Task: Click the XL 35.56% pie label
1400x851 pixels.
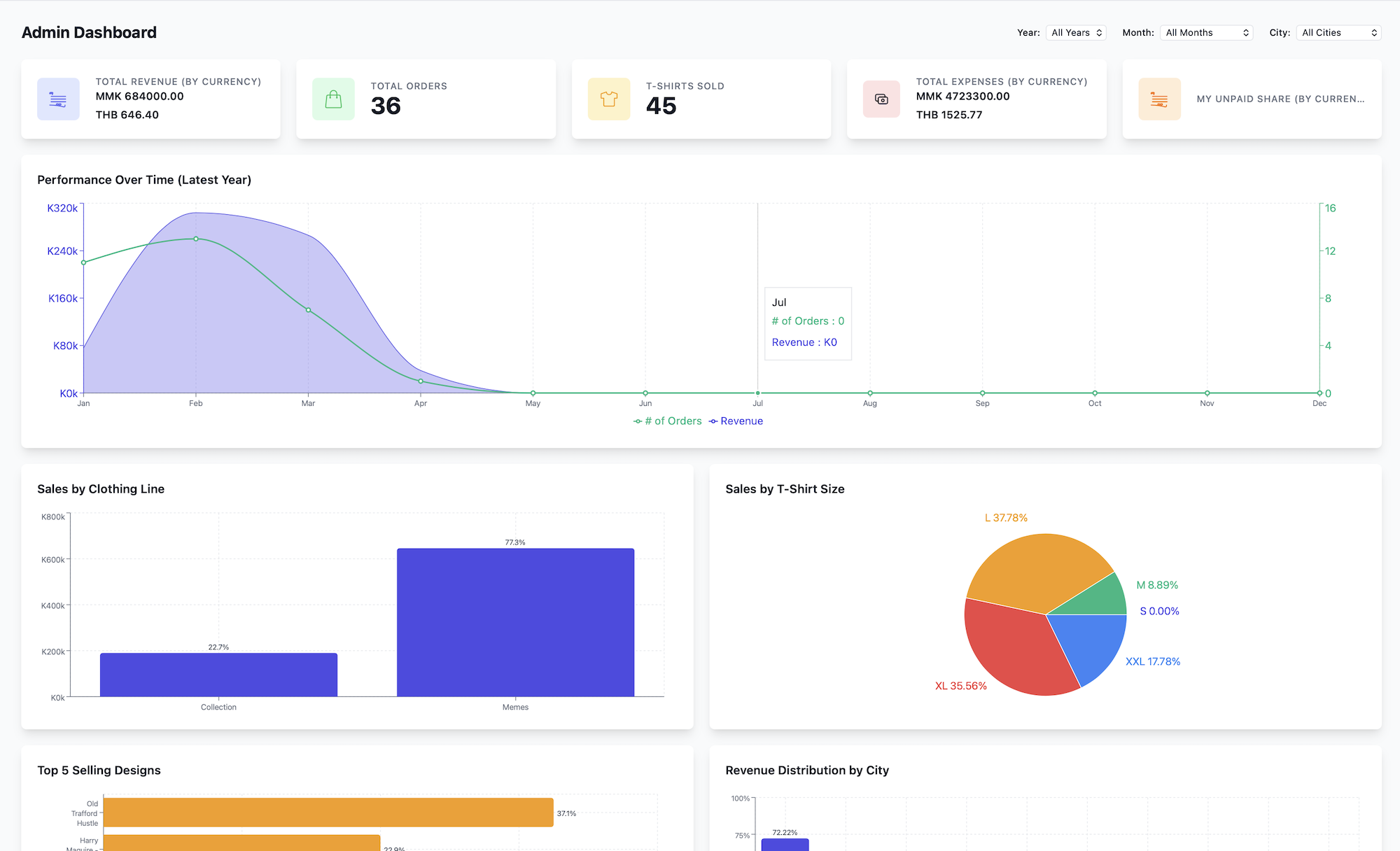Action: click(961, 686)
